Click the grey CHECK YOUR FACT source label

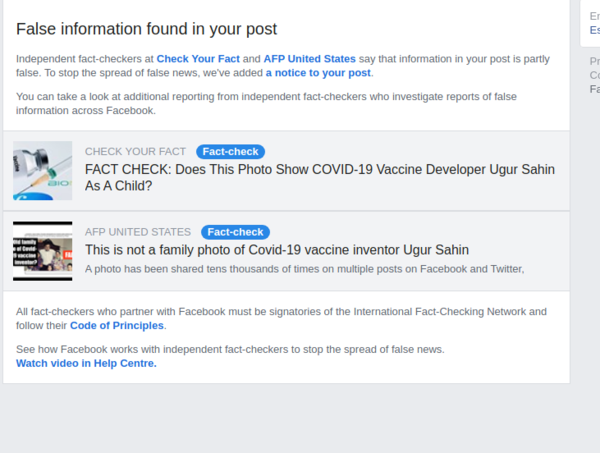(135, 152)
